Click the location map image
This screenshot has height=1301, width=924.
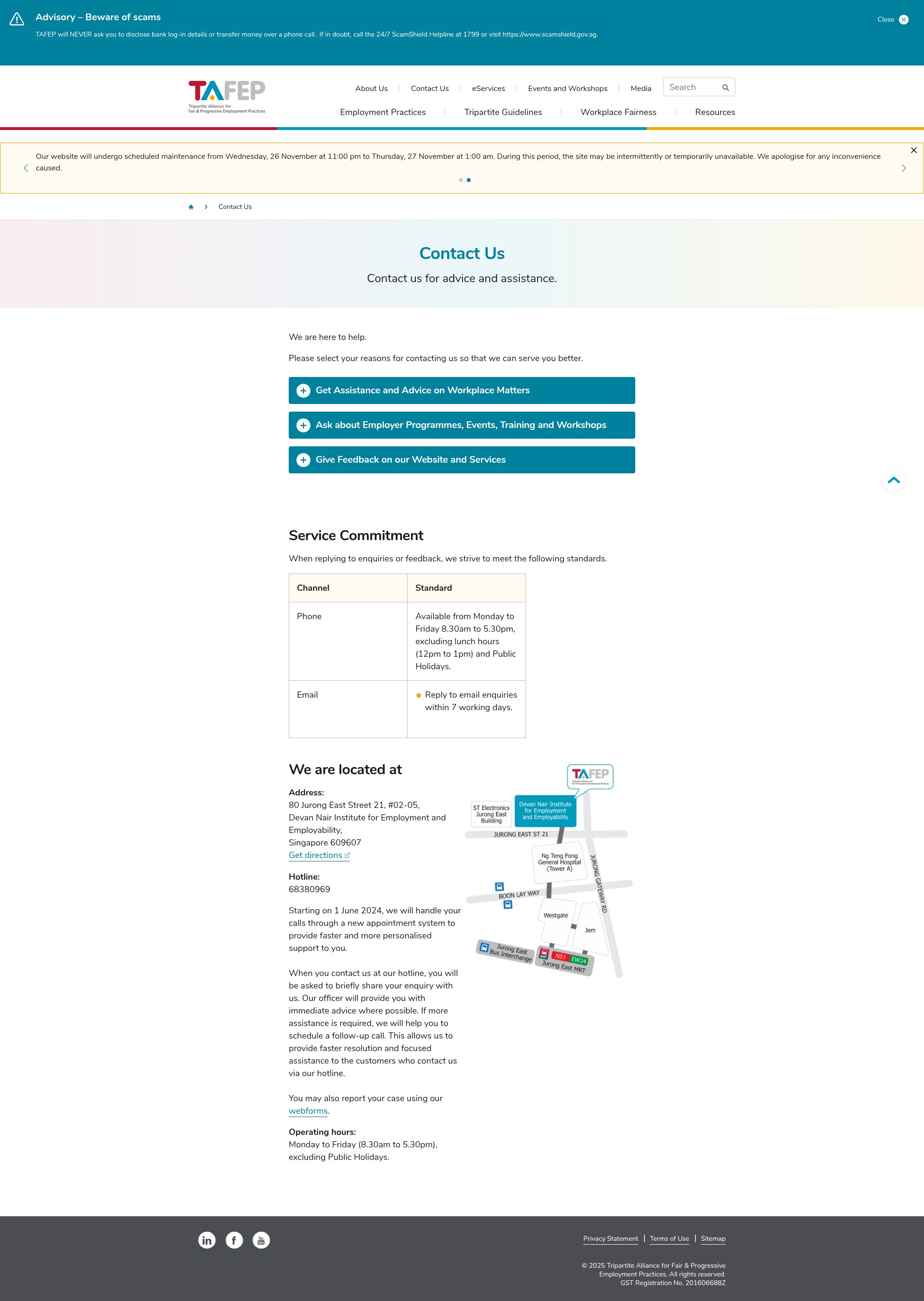[549, 871]
